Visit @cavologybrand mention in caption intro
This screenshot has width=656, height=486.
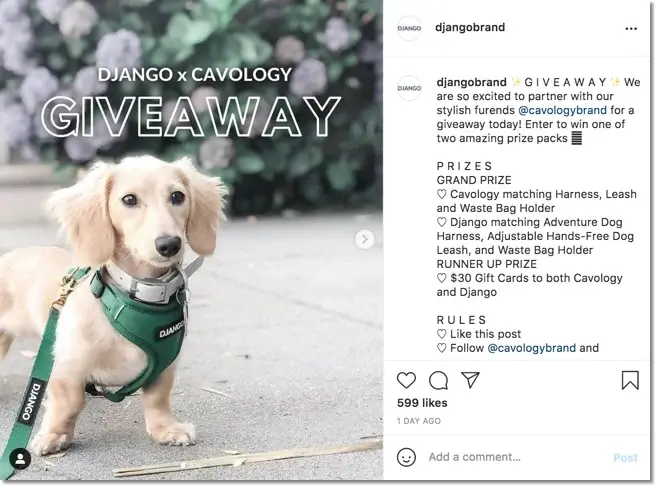point(562,110)
